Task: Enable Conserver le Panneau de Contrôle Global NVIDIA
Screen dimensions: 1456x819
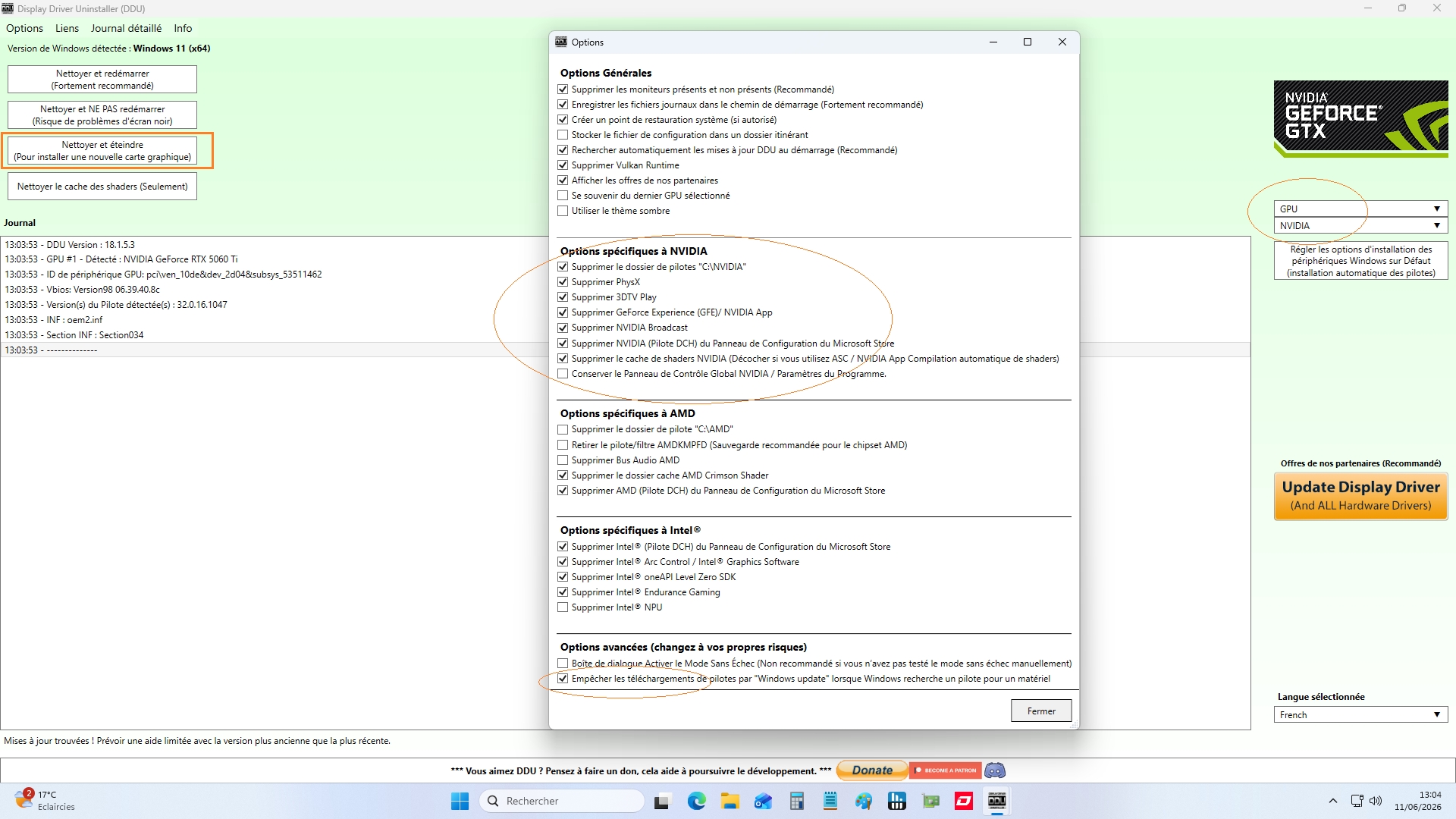Action: click(x=563, y=374)
